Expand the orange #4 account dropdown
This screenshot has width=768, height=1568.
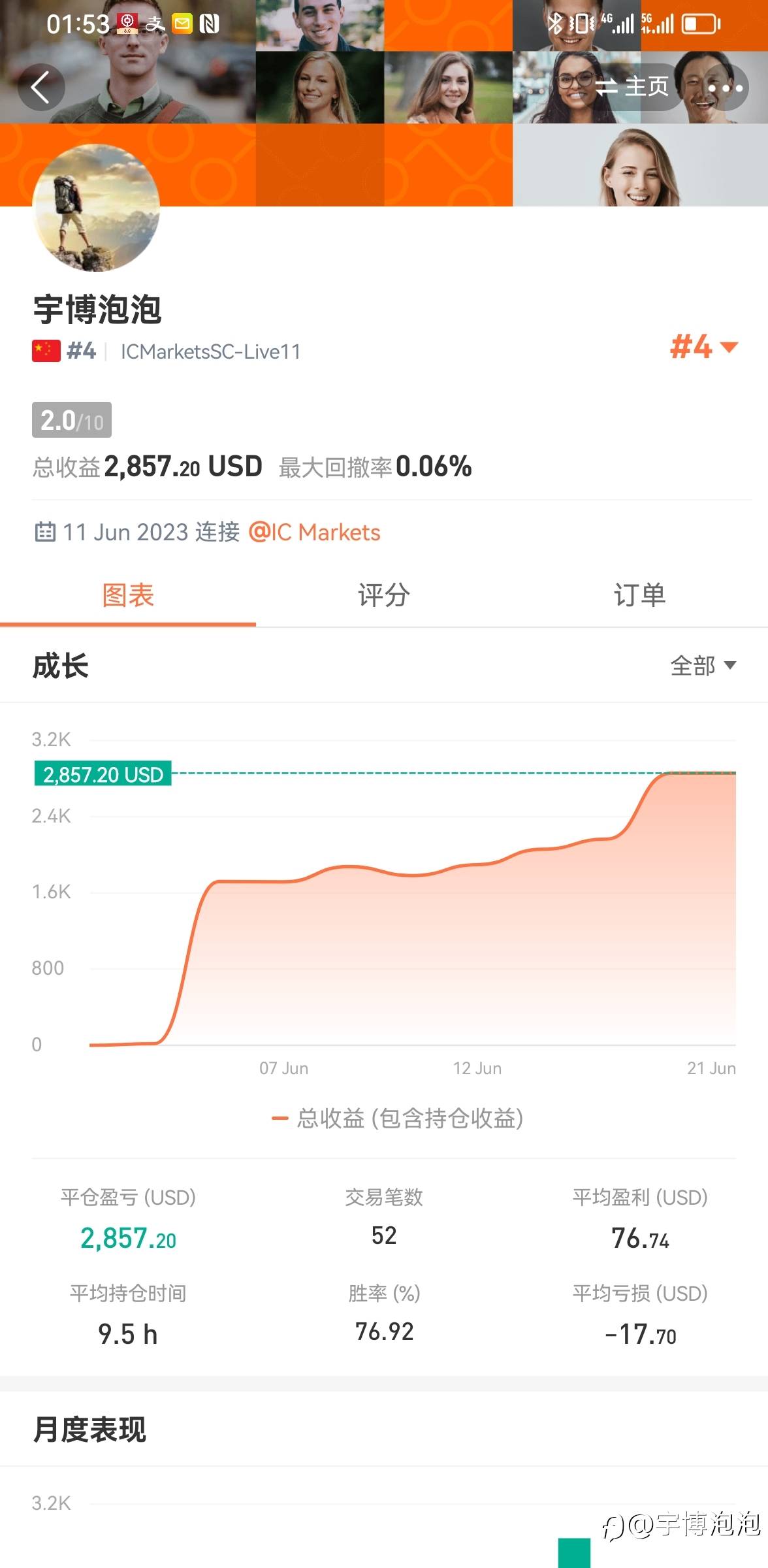click(x=703, y=347)
